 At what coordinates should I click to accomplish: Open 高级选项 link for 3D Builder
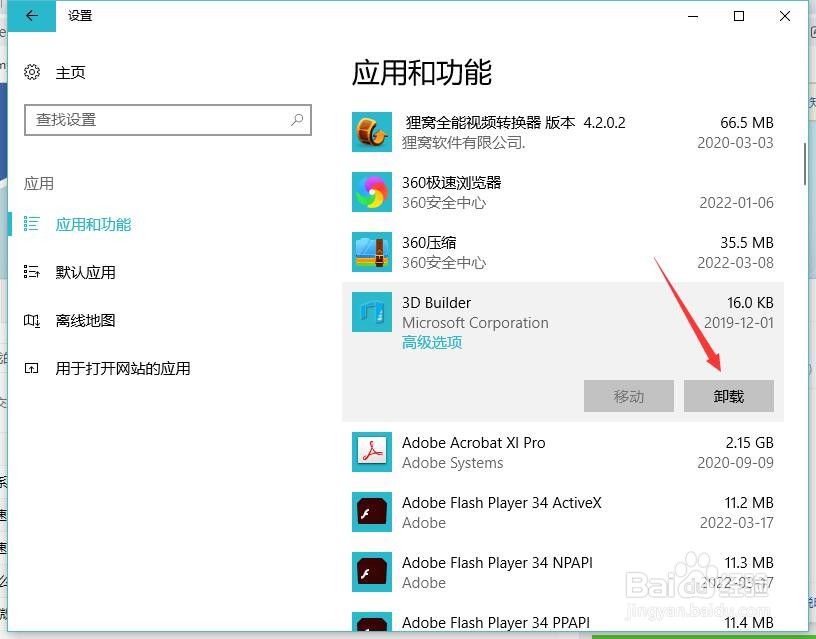(x=432, y=342)
